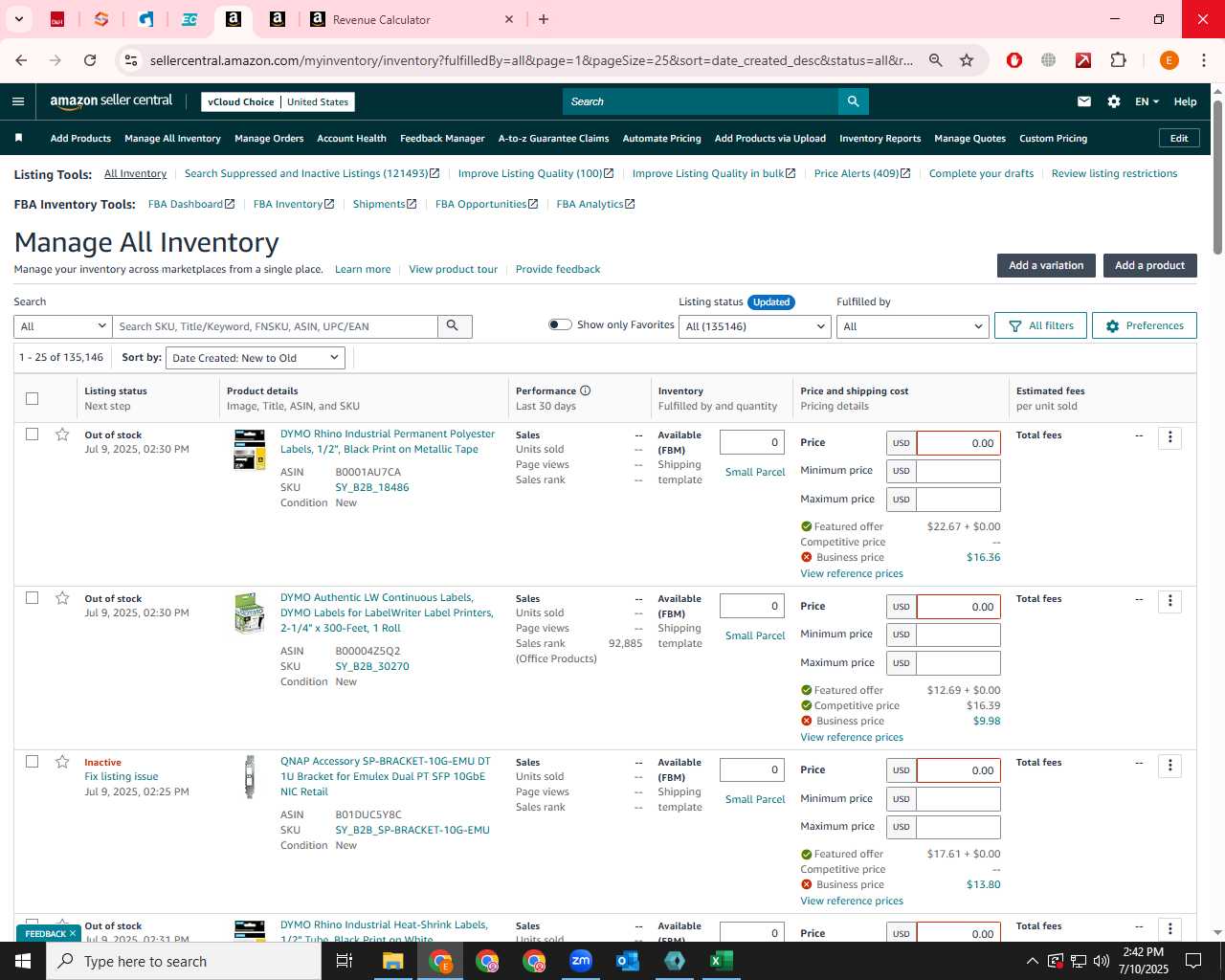Open the FBA Dashboard link

click(191, 204)
